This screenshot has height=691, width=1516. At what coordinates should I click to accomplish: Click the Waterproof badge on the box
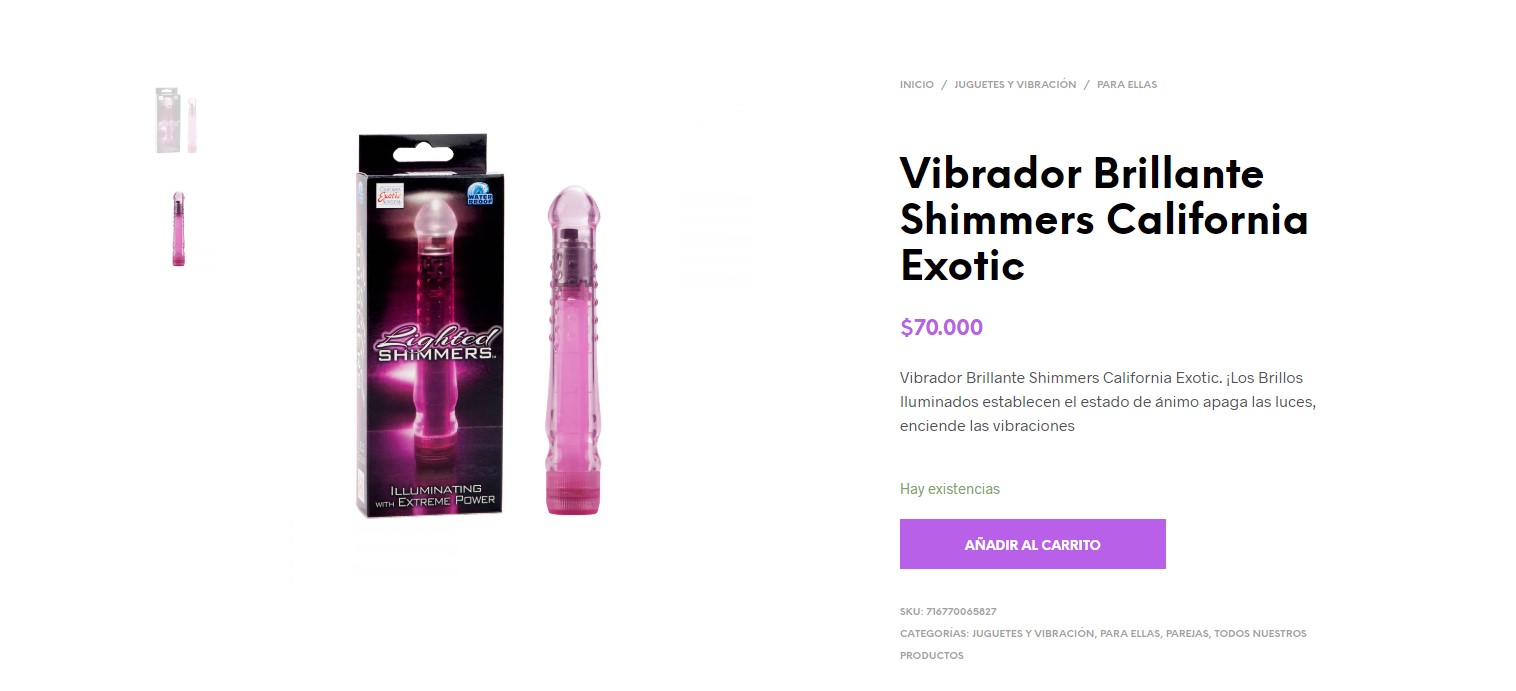click(x=481, y=193)
